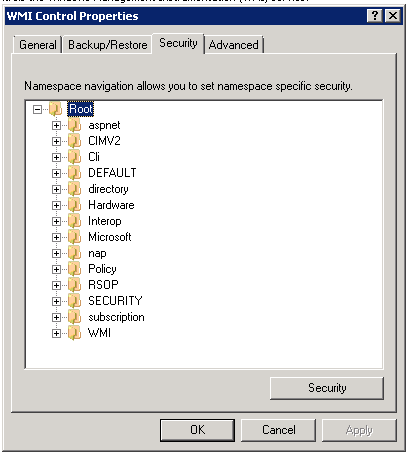Click the Root folder icon

tap(55, 109)
